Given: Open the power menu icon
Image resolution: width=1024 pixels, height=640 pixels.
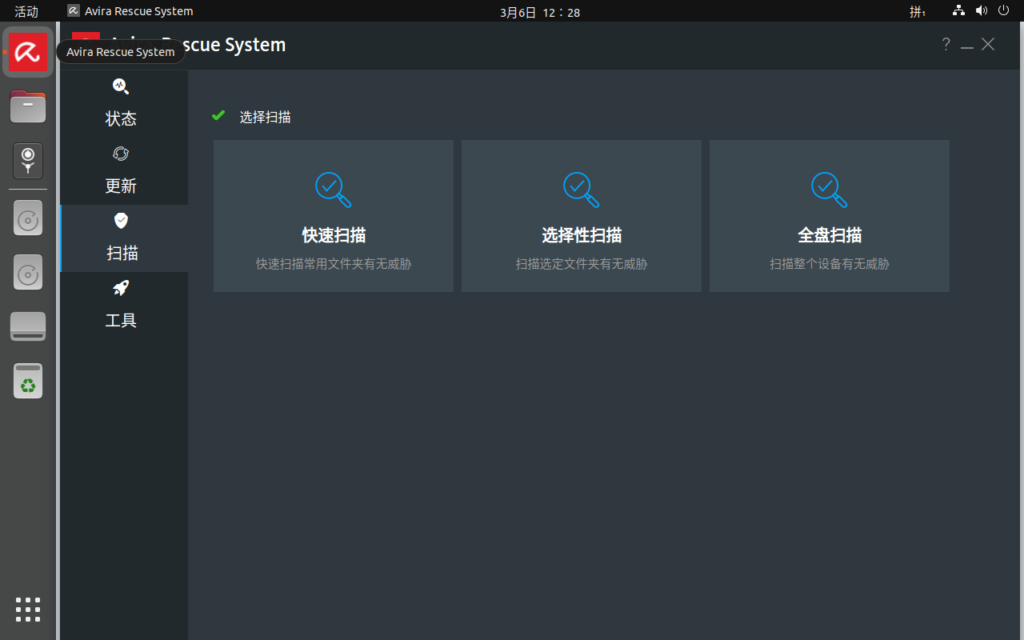Looking at the screenshot, I should point(1004,10).
